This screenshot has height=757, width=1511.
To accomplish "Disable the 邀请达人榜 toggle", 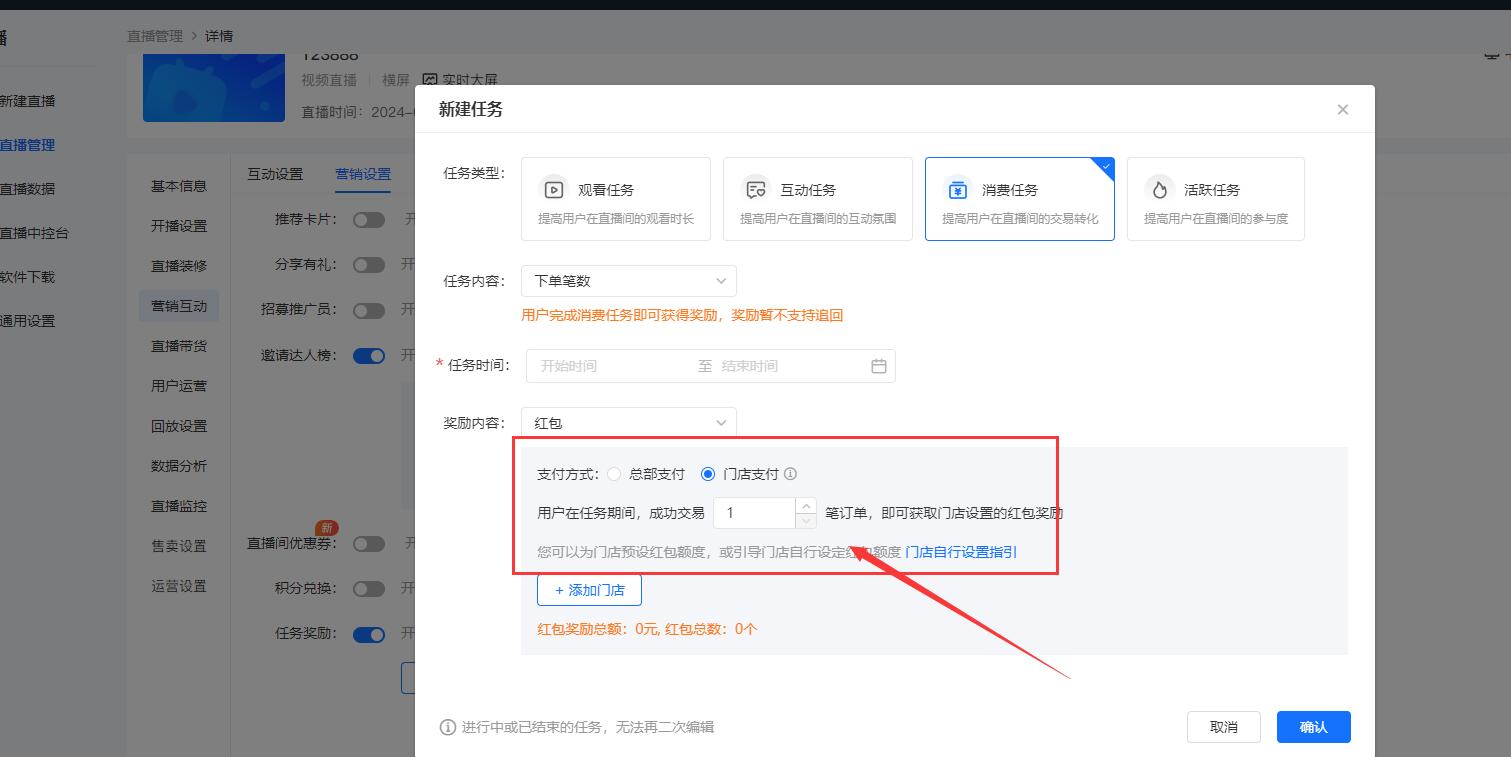I will click(x=369, y=355).
